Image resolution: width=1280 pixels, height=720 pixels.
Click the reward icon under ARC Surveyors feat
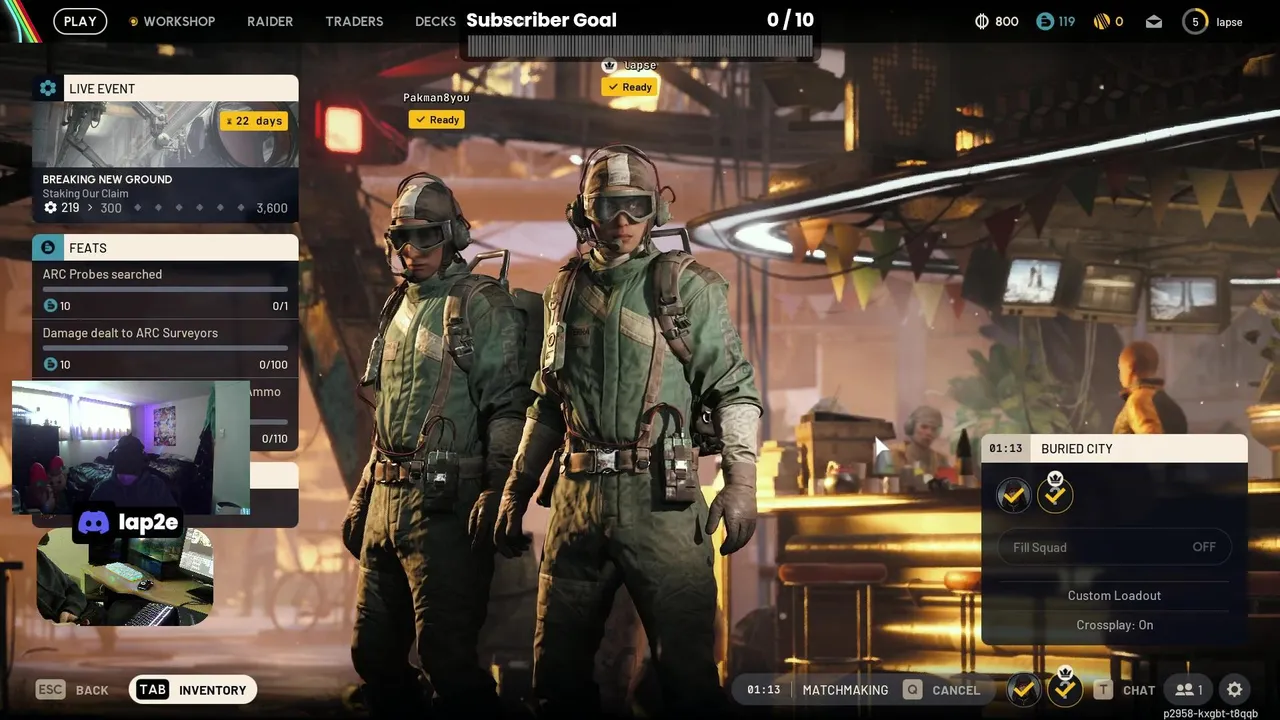[x=50, y=365]
